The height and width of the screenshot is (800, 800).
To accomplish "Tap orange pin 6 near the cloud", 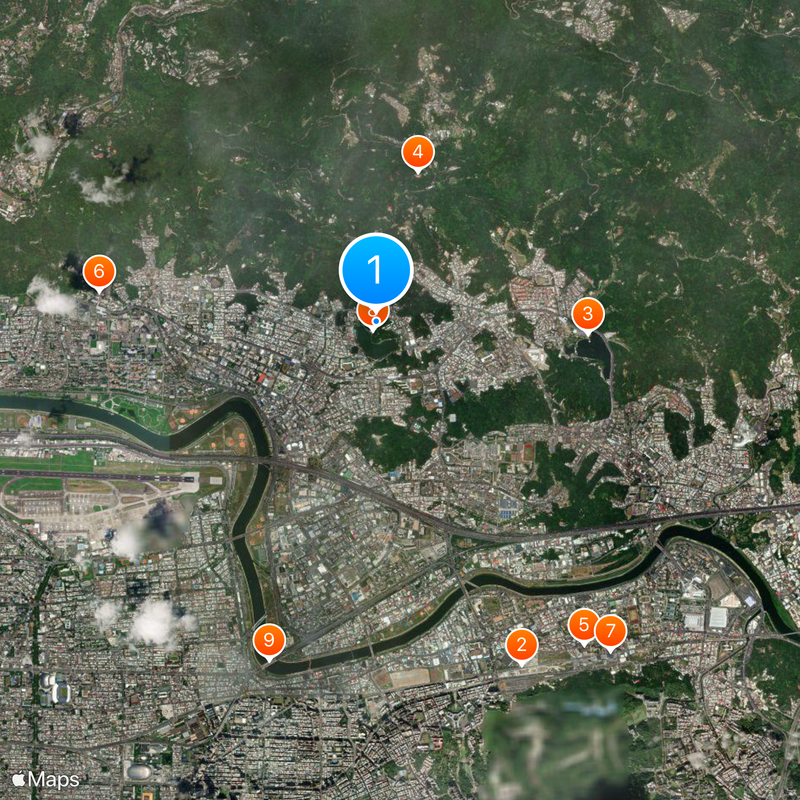I will (x=99, y=271).
